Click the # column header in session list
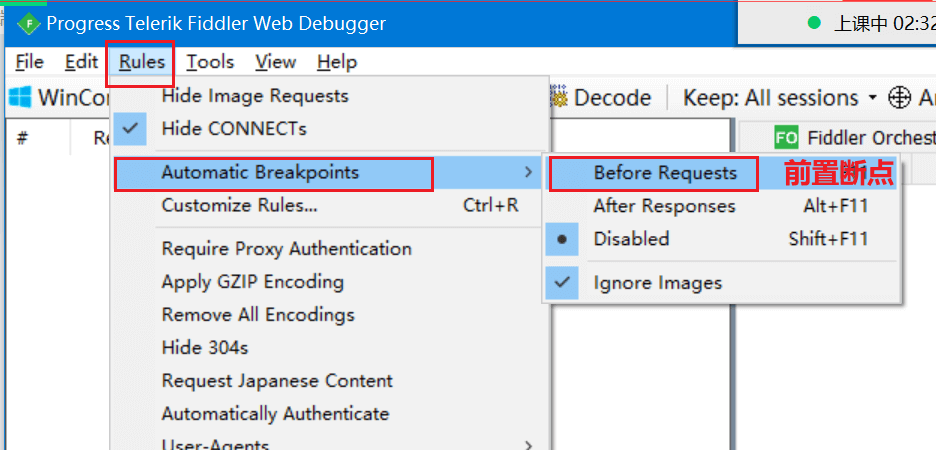Viewport: 936px width, 450px height. pyautogui.click(x=23, y=138)
